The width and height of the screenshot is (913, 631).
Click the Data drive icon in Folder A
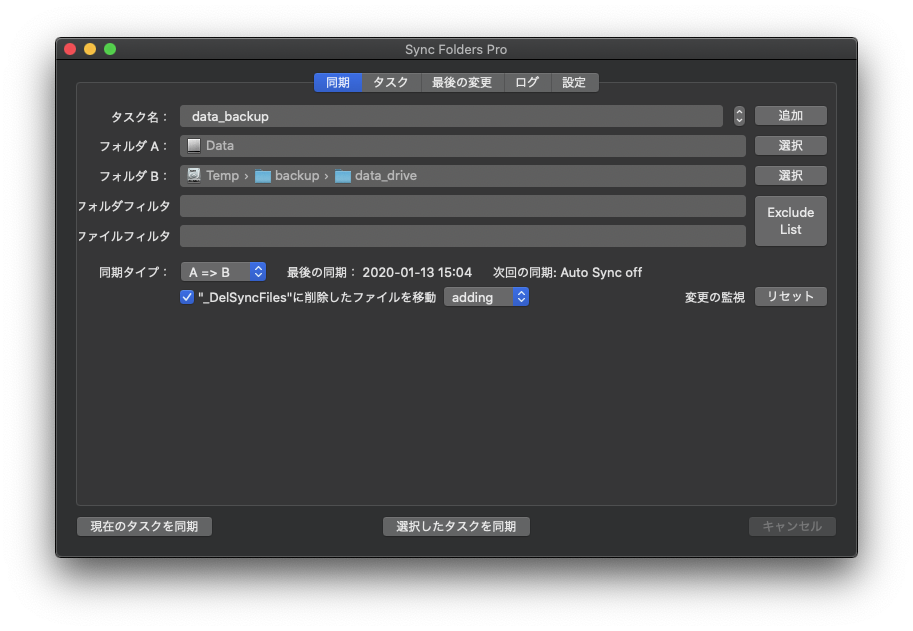click(194, 146)
